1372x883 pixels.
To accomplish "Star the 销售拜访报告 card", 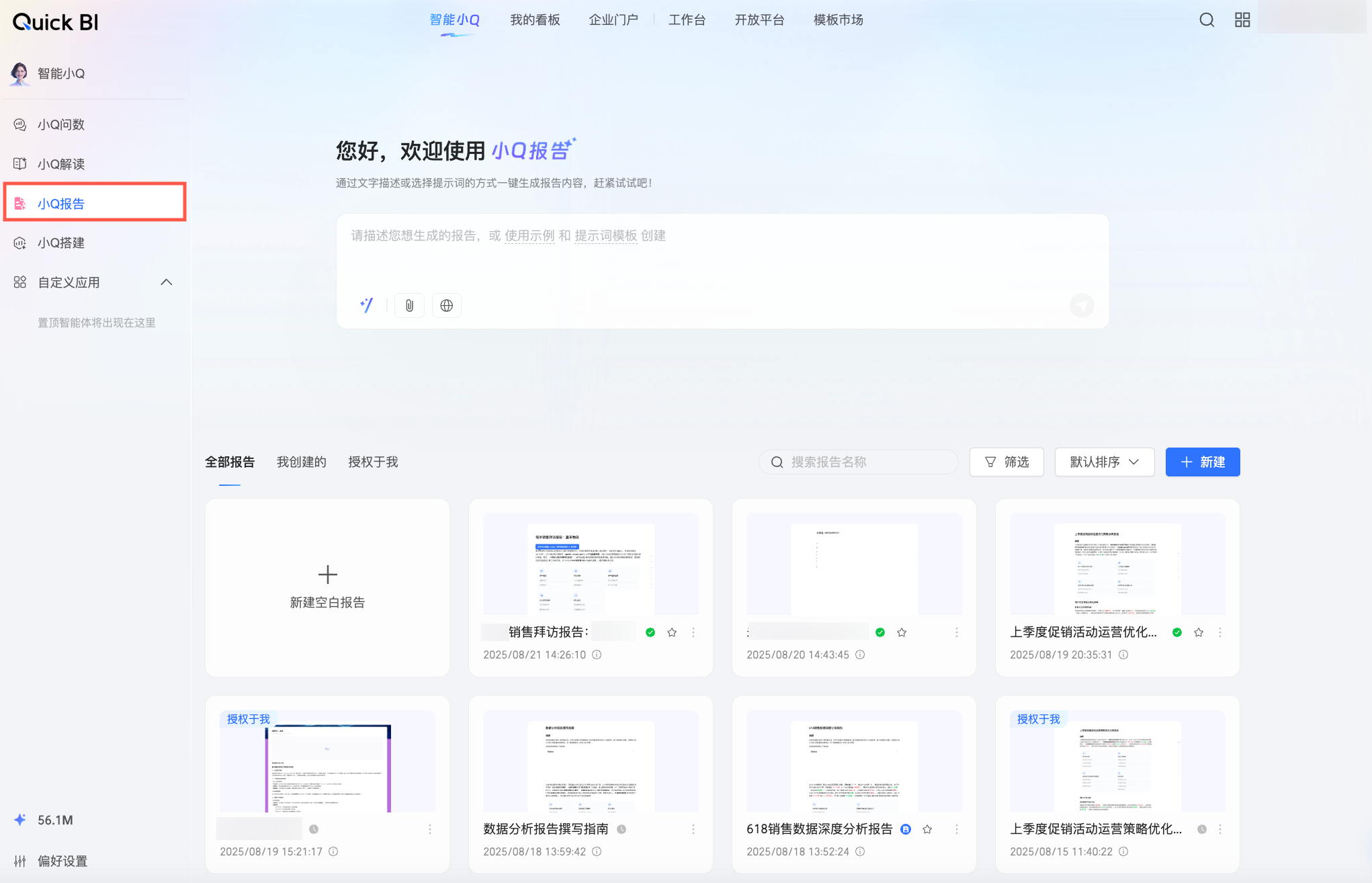I will point(672,632).
